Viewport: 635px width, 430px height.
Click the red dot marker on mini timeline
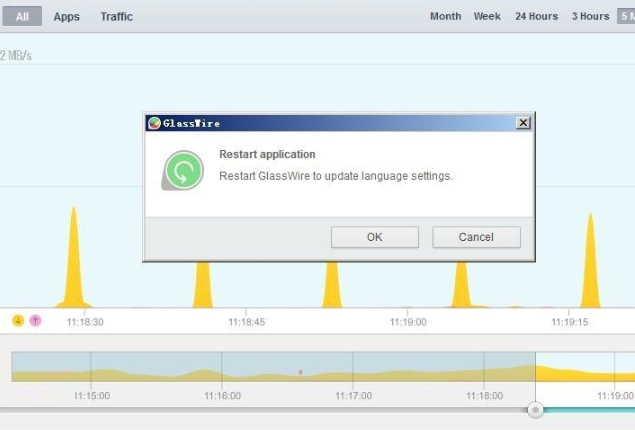point(300,372)
